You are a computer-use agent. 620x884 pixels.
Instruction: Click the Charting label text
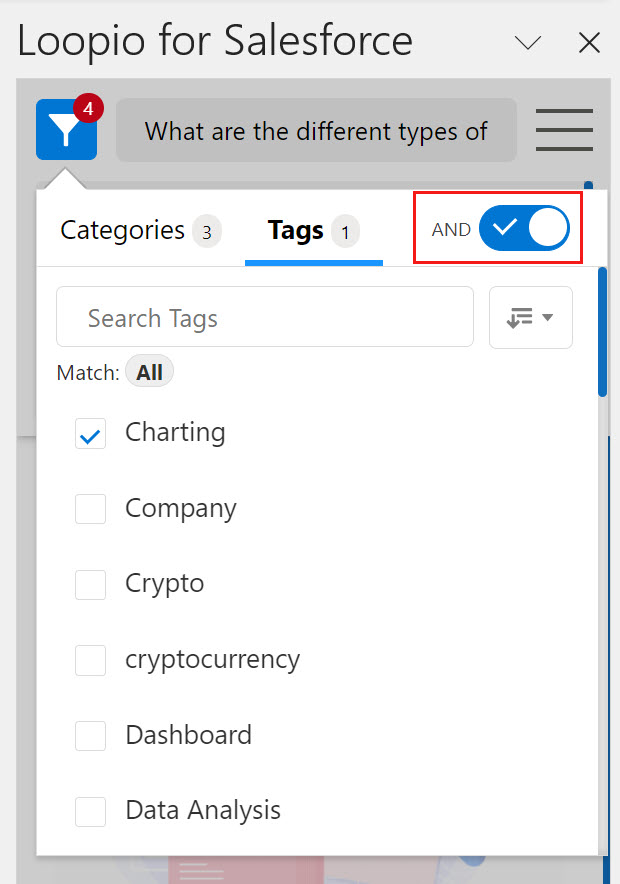click(x=175, y=433)
